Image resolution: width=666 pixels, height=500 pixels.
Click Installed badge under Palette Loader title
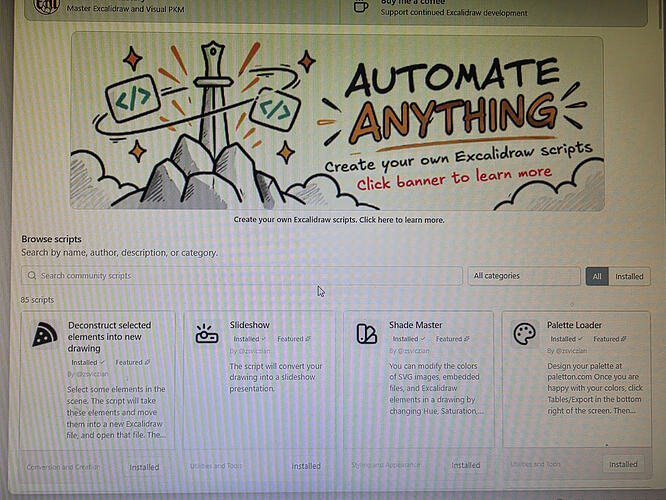[567, 339]
